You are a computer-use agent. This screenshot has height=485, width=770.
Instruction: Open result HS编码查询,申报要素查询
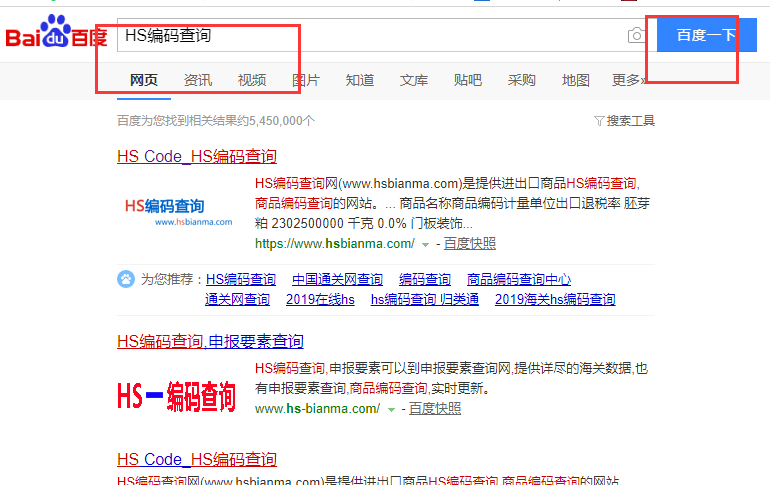point(210,341)
